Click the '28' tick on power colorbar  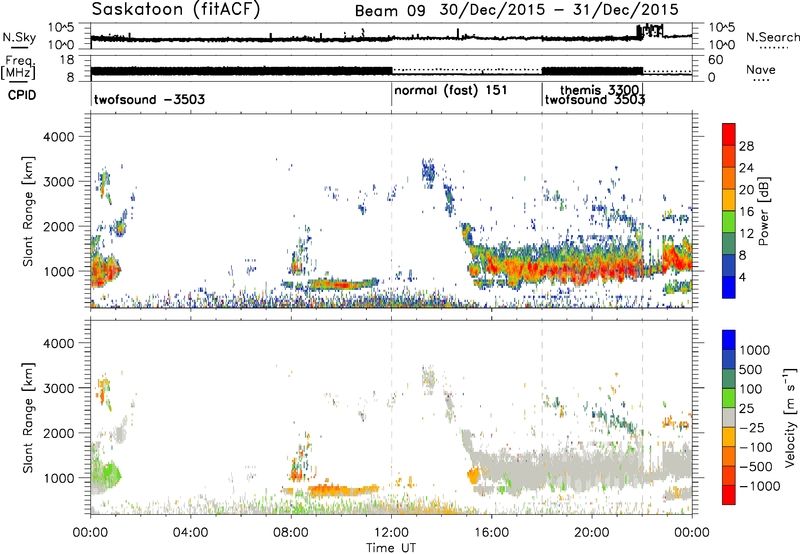click(746, 146)
